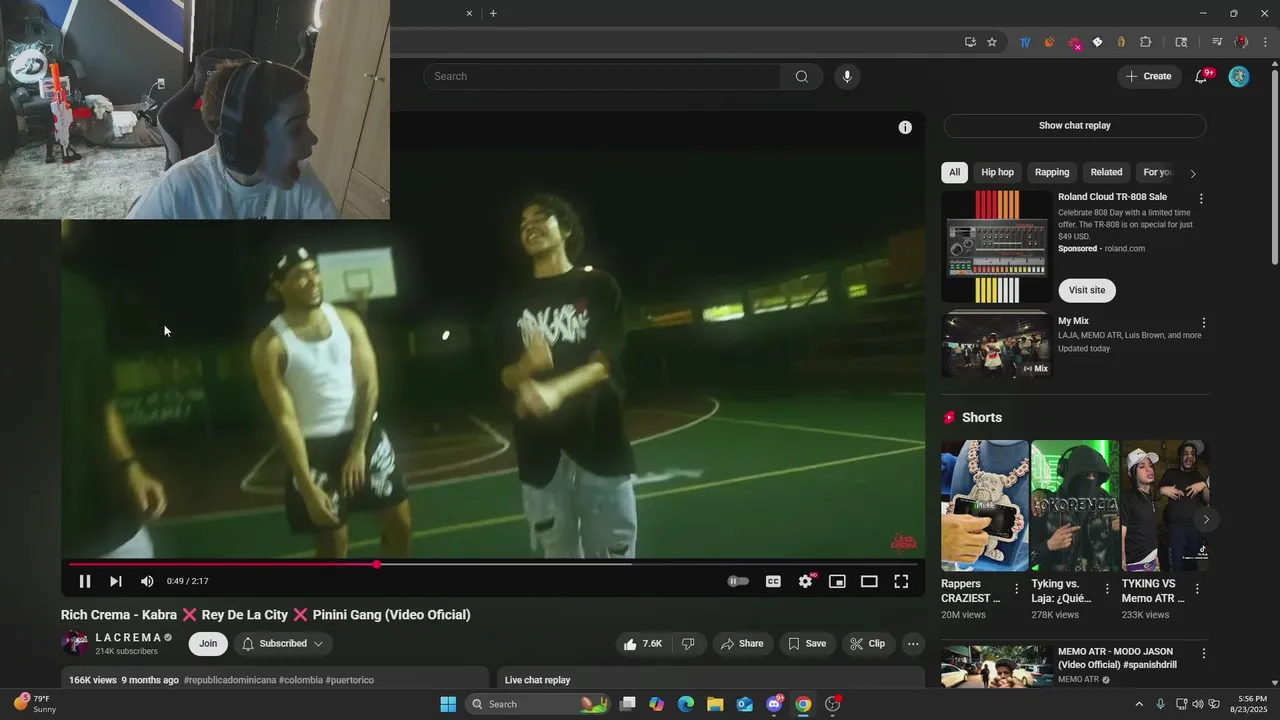
Task: Open options for Tyking vs. Laja short
Action: click(1107, 589)
